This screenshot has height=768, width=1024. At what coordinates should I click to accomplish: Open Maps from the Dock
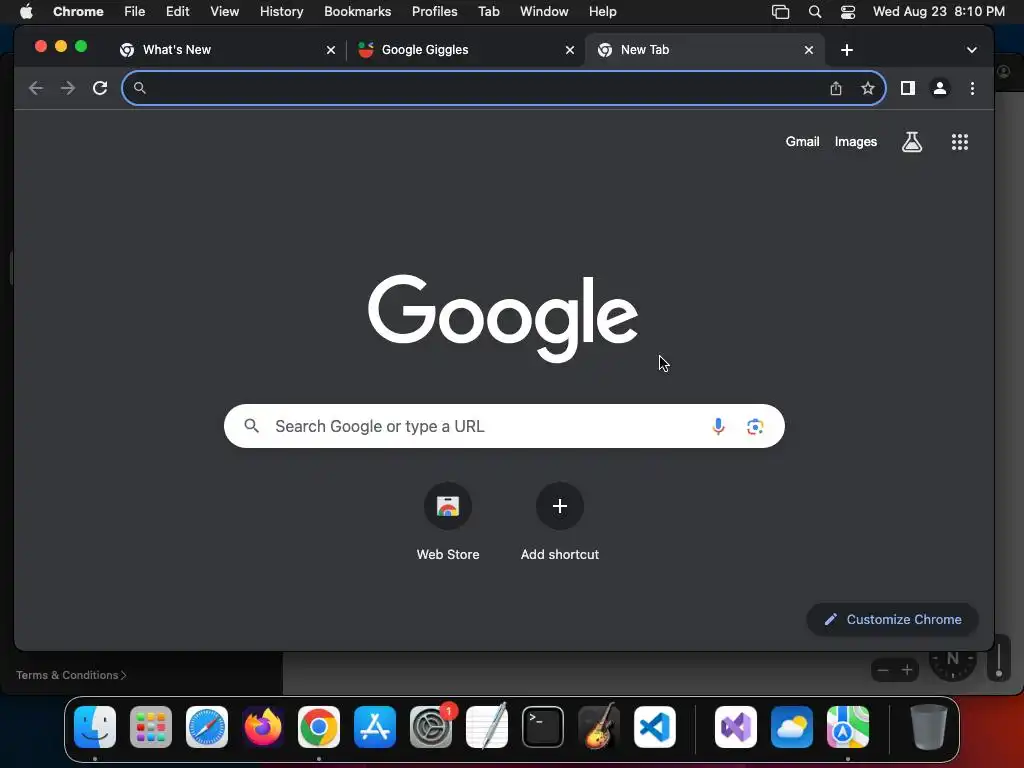848,727
